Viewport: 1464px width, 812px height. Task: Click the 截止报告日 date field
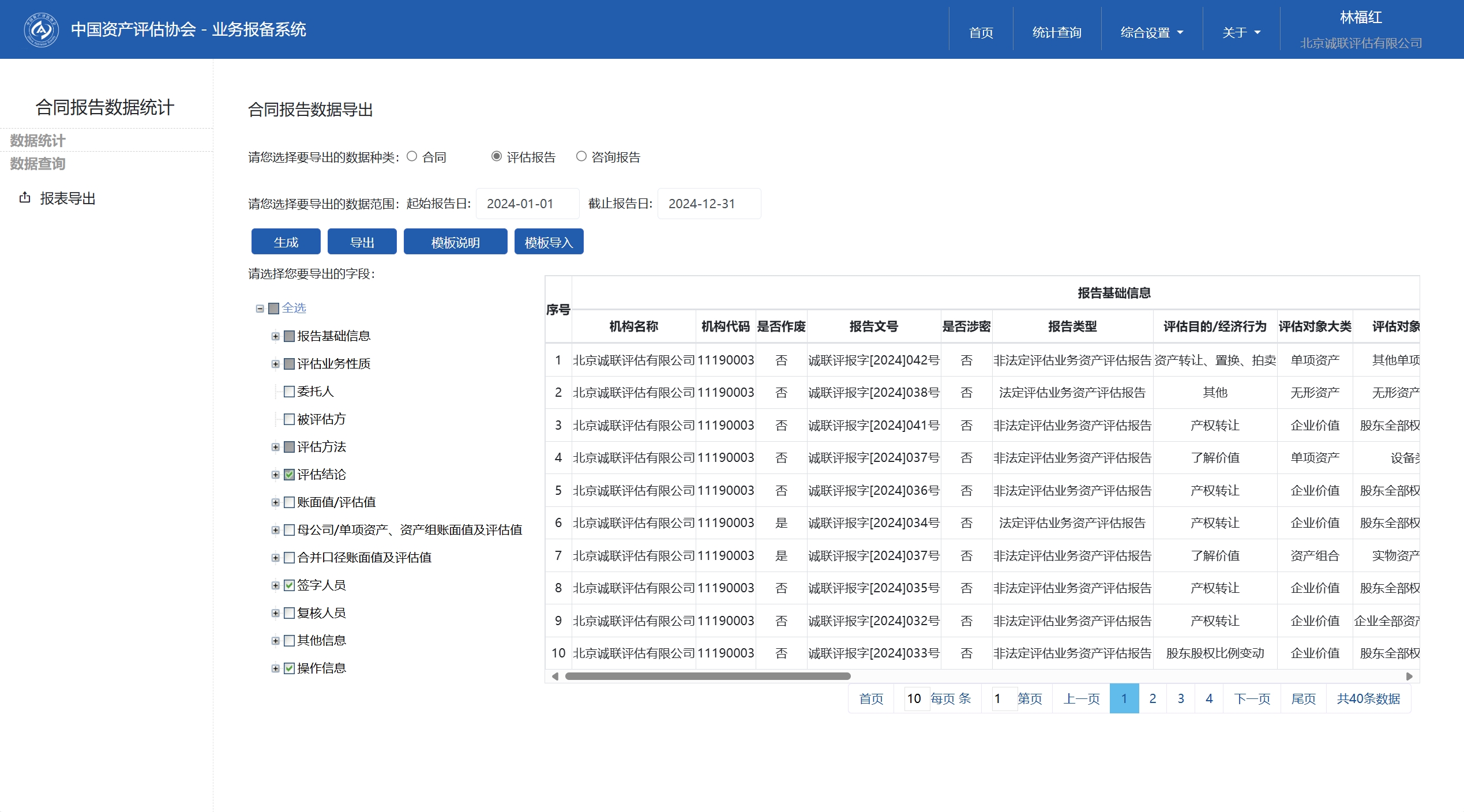[708, 204]
